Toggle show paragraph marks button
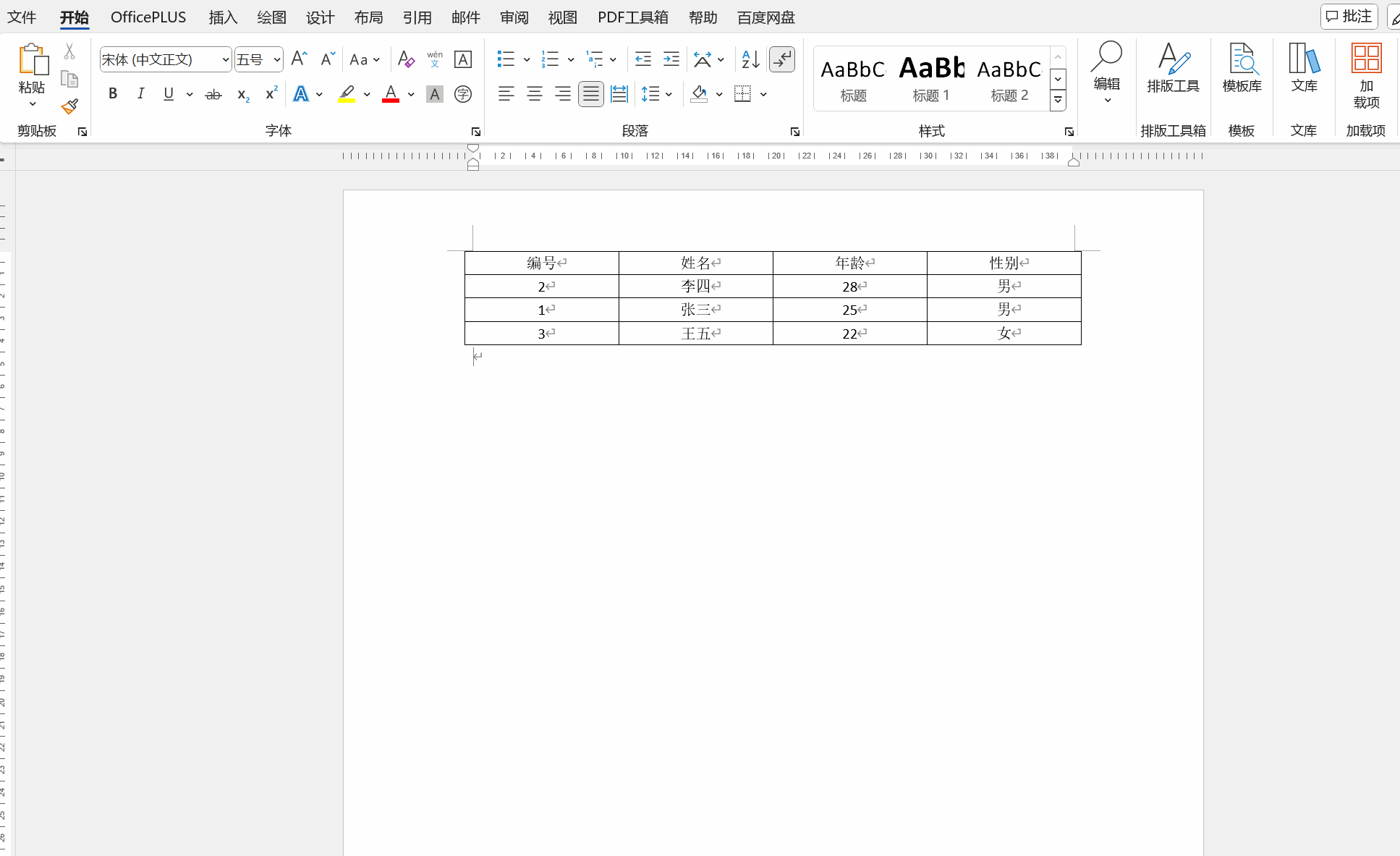This screenshot has height=856, width=1400. (782, 59)
